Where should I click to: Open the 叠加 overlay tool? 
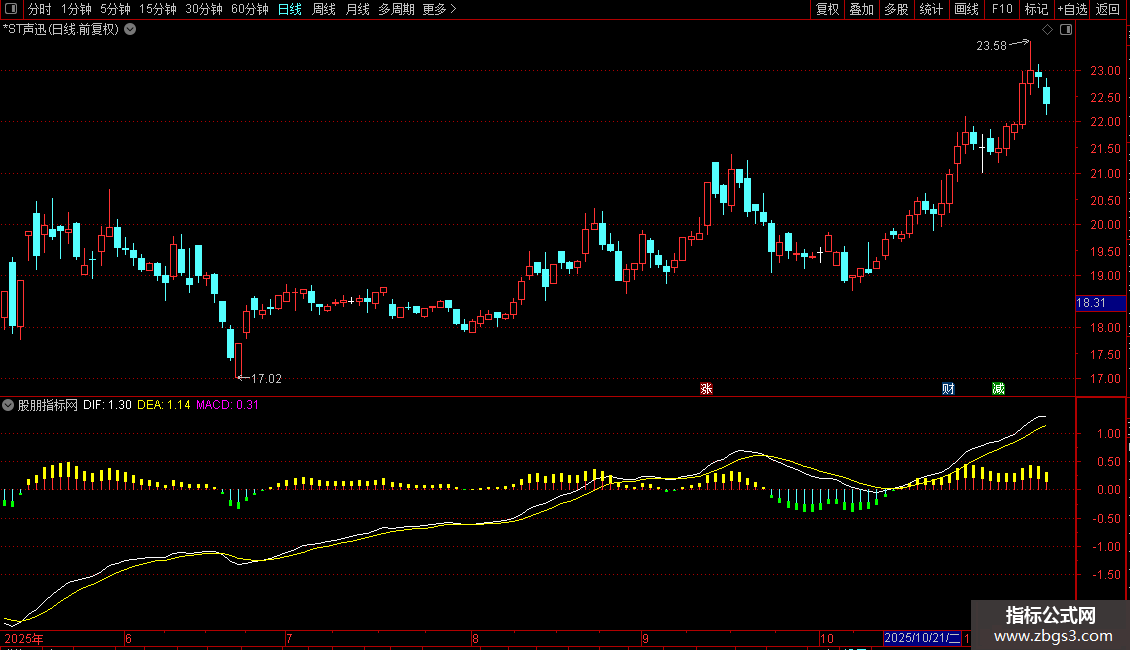pos(861,9)
